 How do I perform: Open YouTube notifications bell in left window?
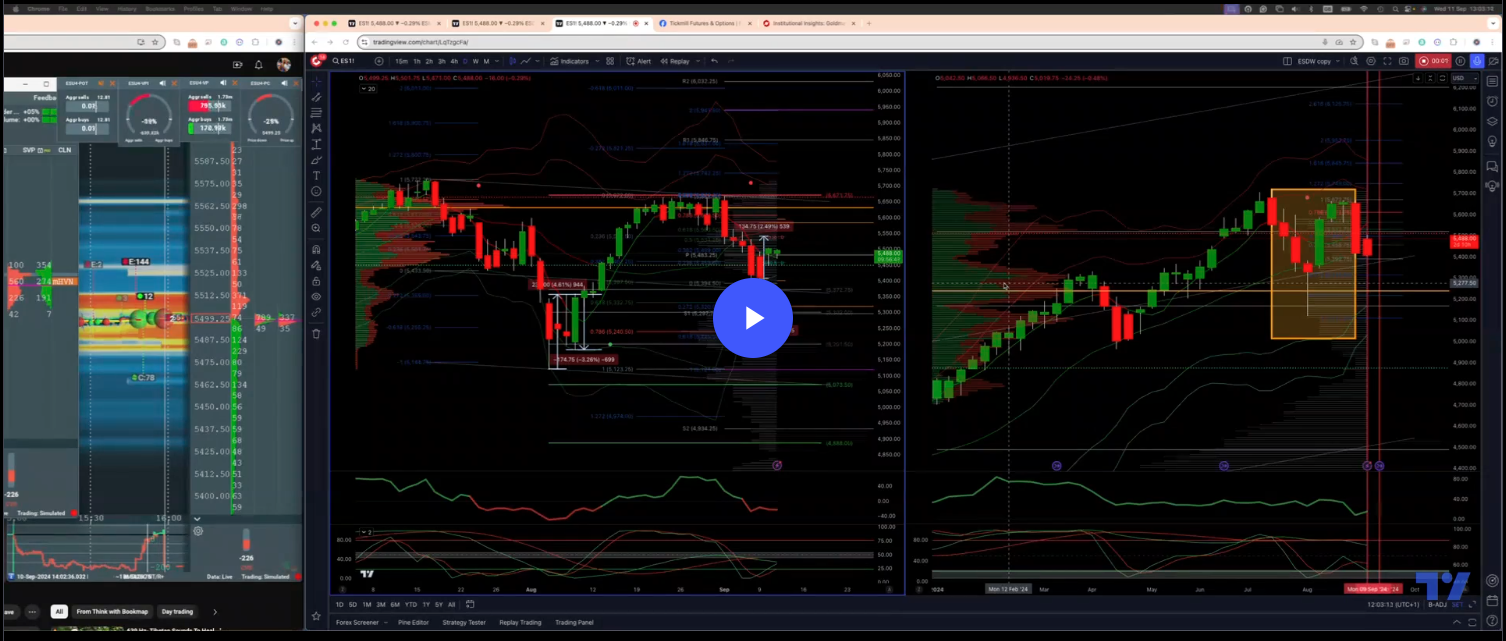tap(258, 65)
